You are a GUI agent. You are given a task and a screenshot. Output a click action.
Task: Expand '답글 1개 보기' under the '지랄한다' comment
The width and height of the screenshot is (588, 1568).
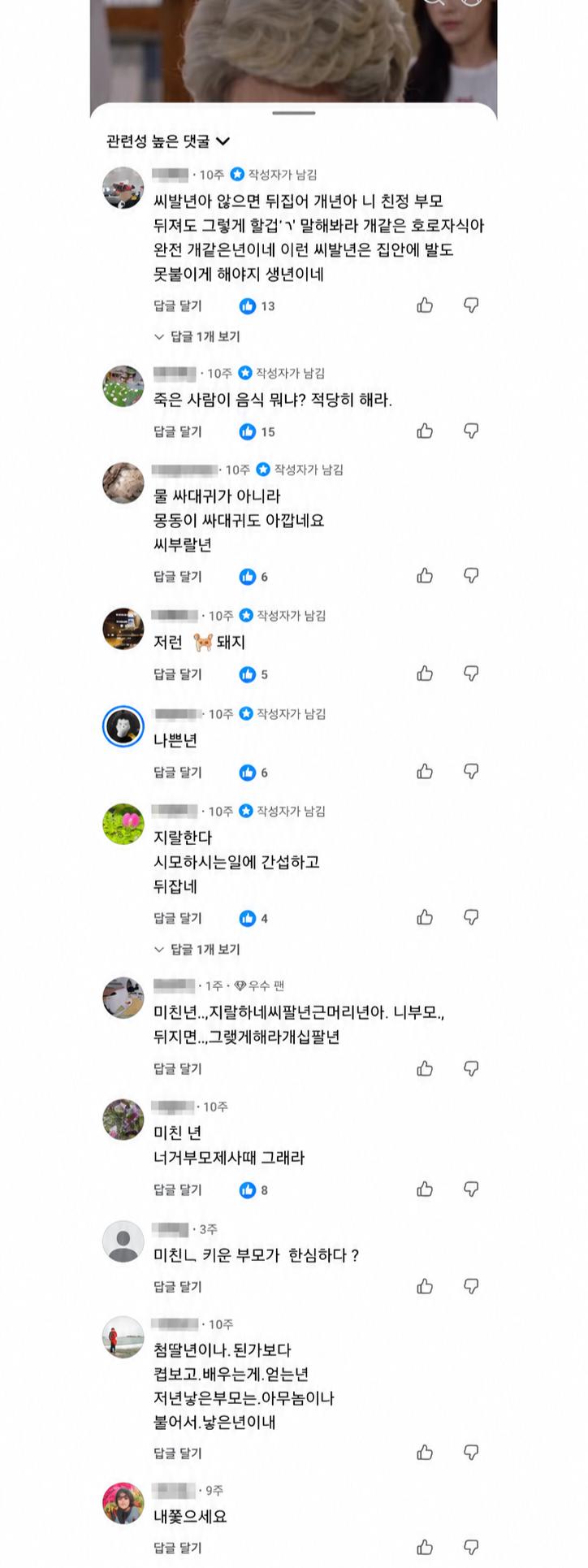tap(197, 949)
